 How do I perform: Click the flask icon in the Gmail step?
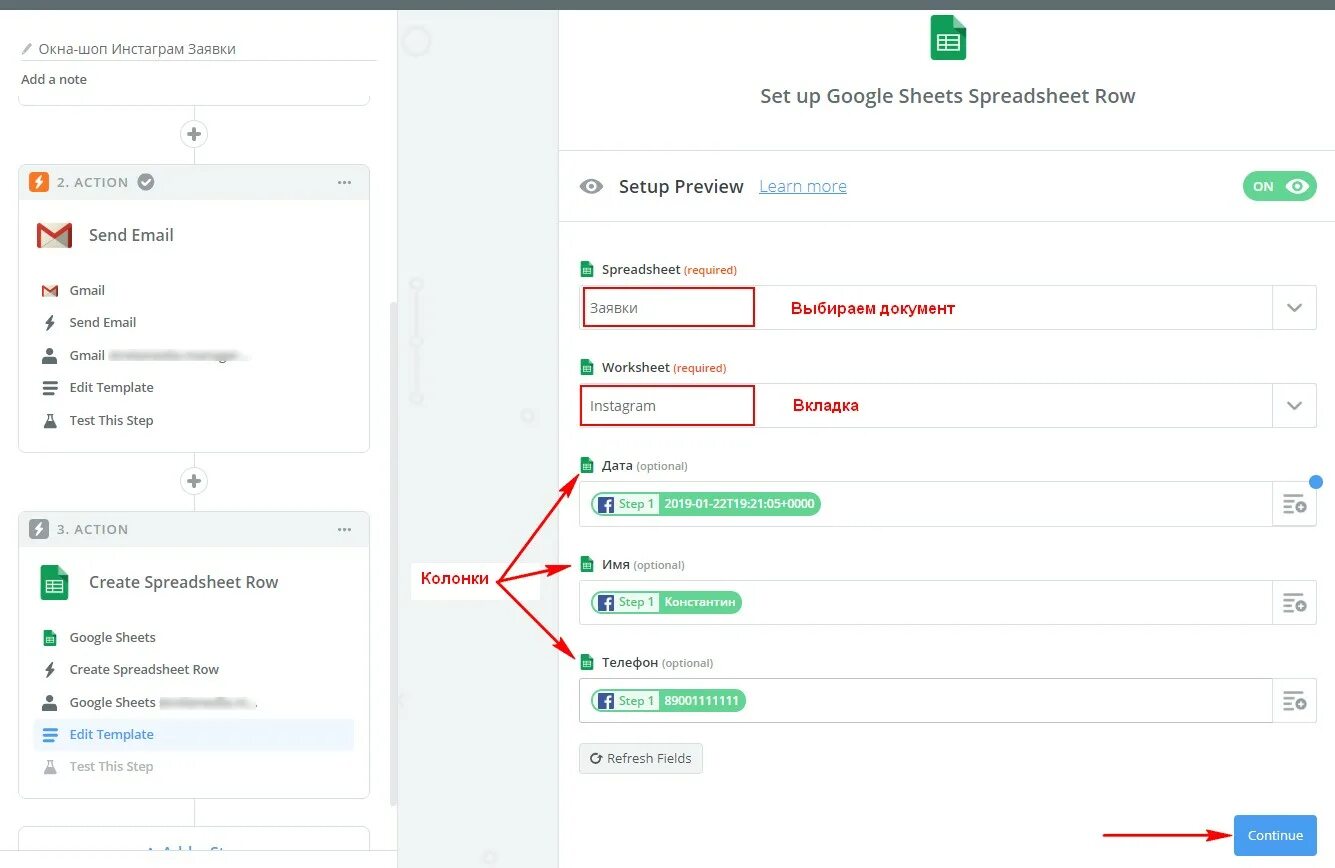coord(50,420)
